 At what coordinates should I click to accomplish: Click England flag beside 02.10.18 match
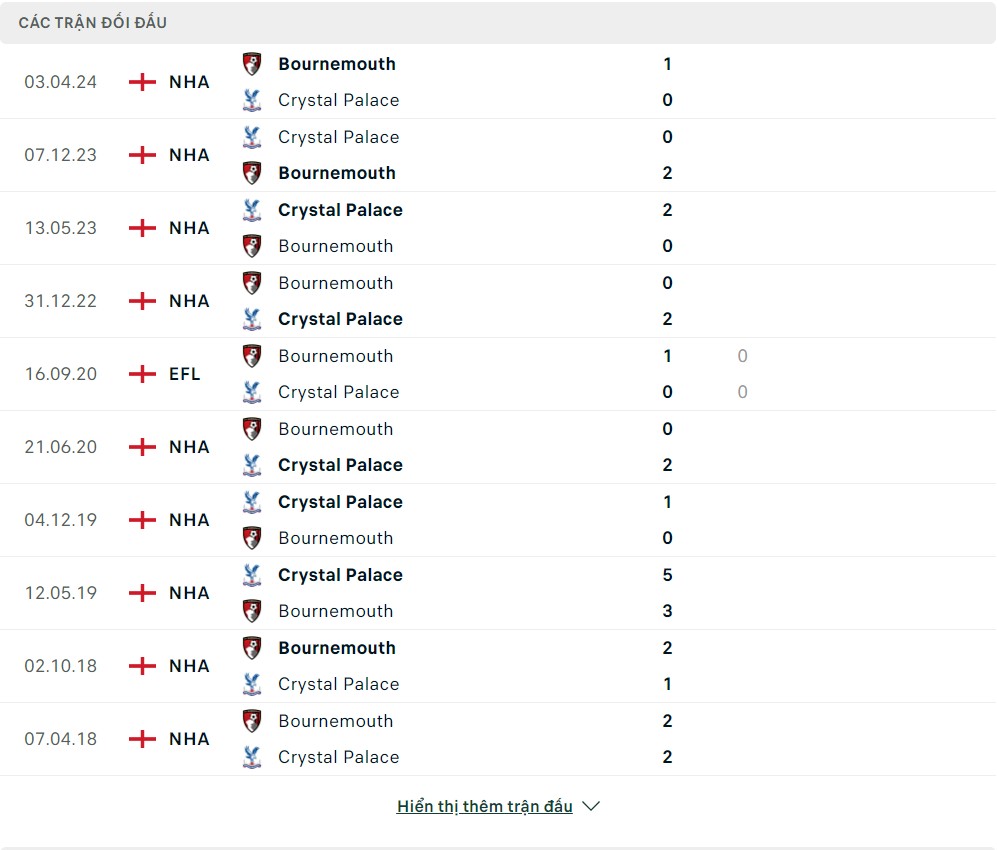143,666
